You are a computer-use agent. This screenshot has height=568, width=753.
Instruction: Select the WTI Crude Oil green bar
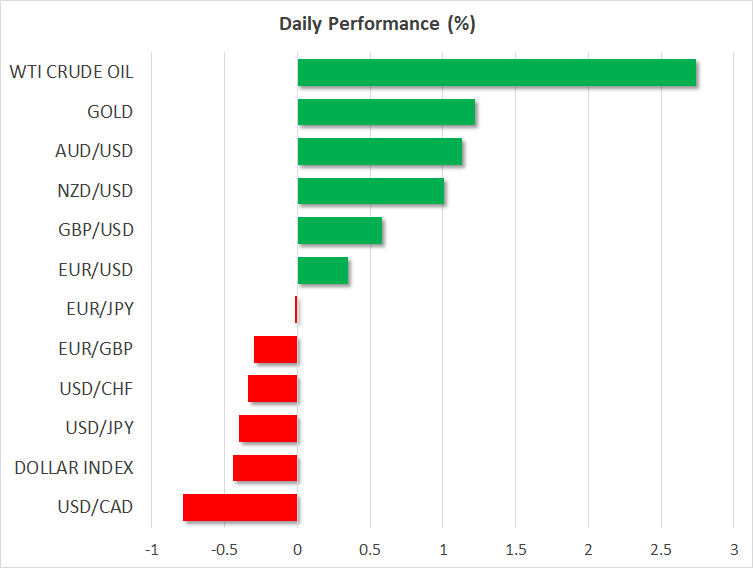coord(496,73)
